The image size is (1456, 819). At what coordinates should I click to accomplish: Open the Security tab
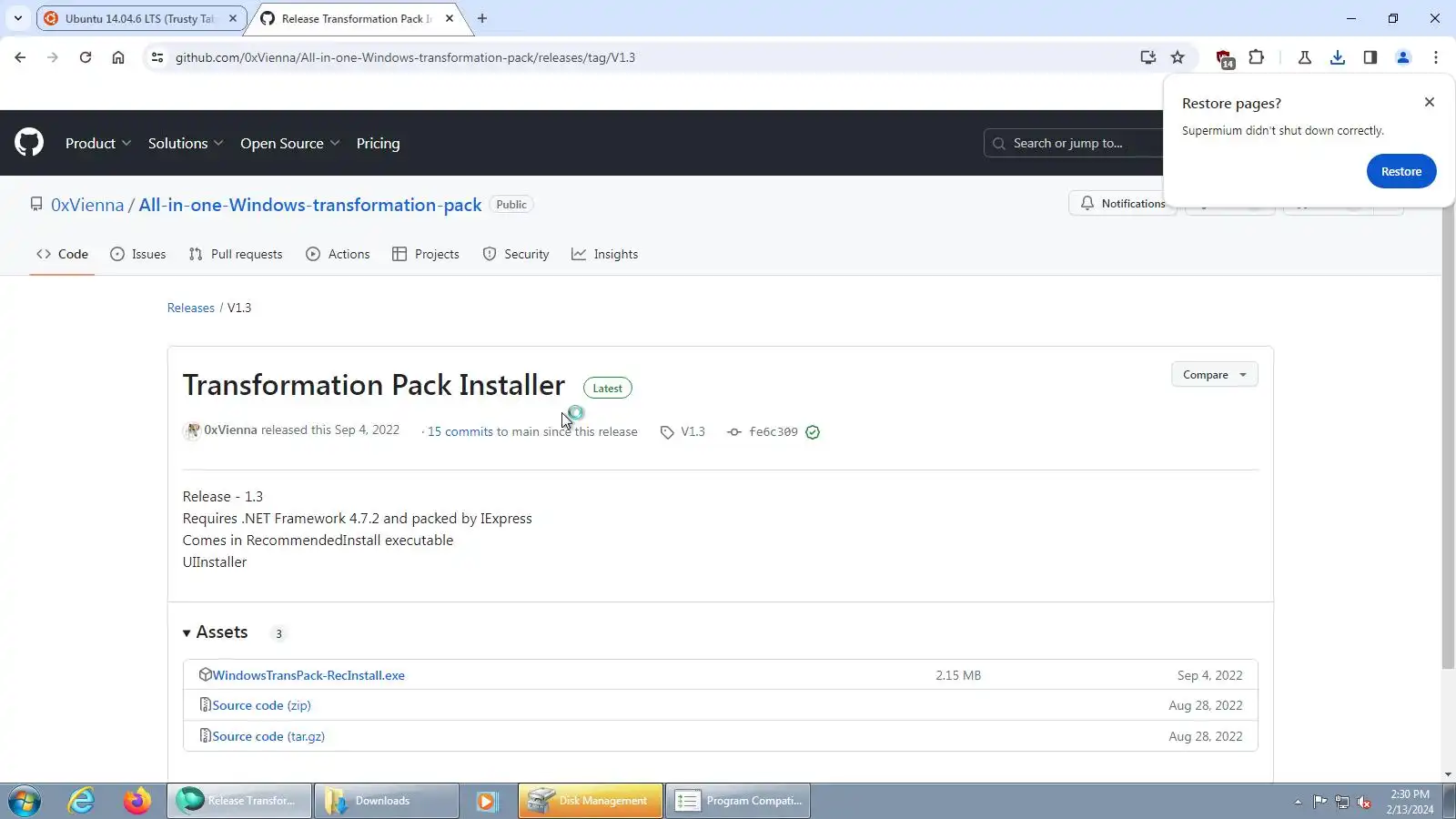(x=516, y=254)
